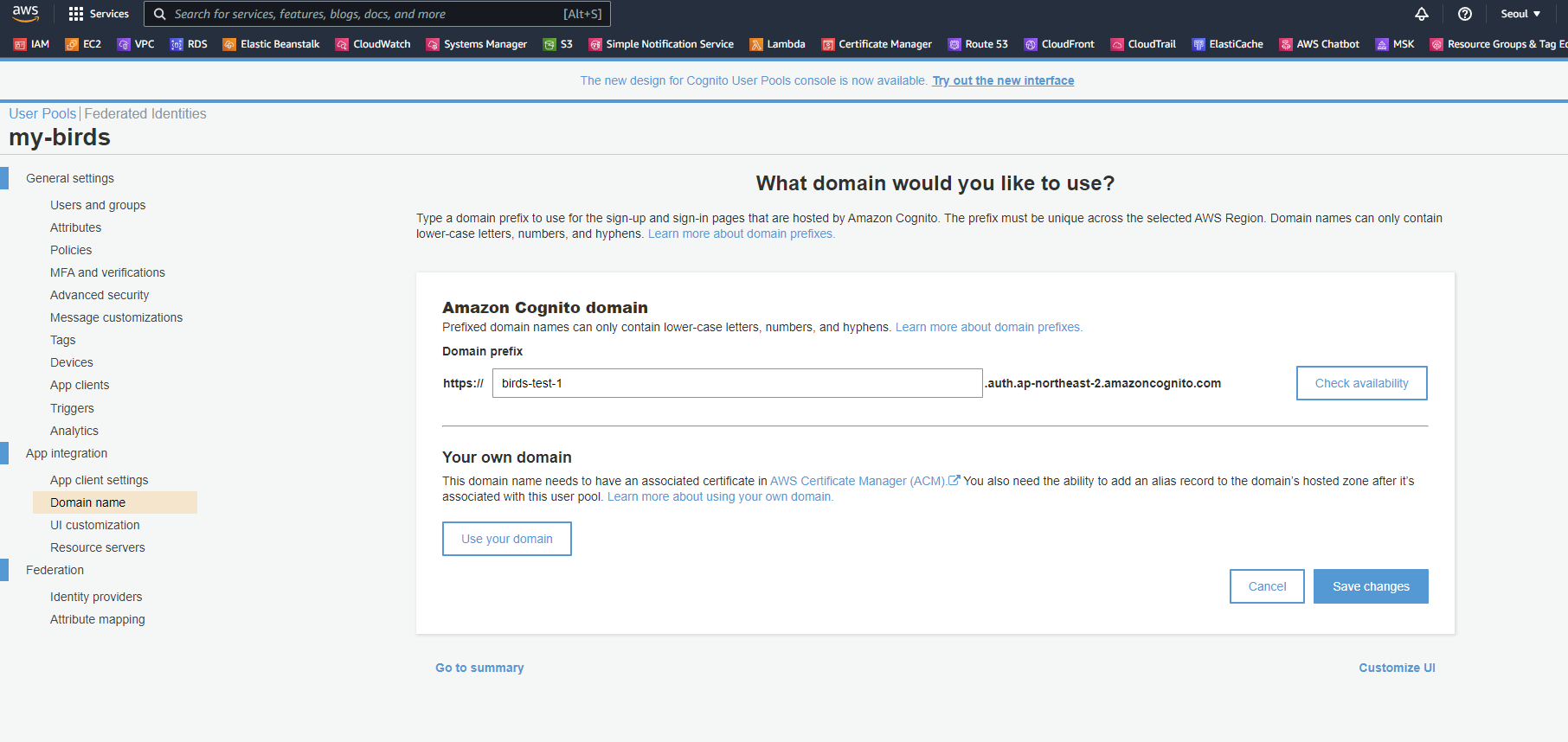Open Systems Manager shortcut

click(476, 44)
